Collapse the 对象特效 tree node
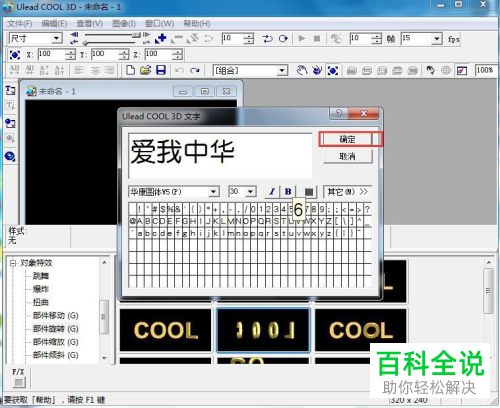This screenshot has height=408, width=500. (13, 263)
